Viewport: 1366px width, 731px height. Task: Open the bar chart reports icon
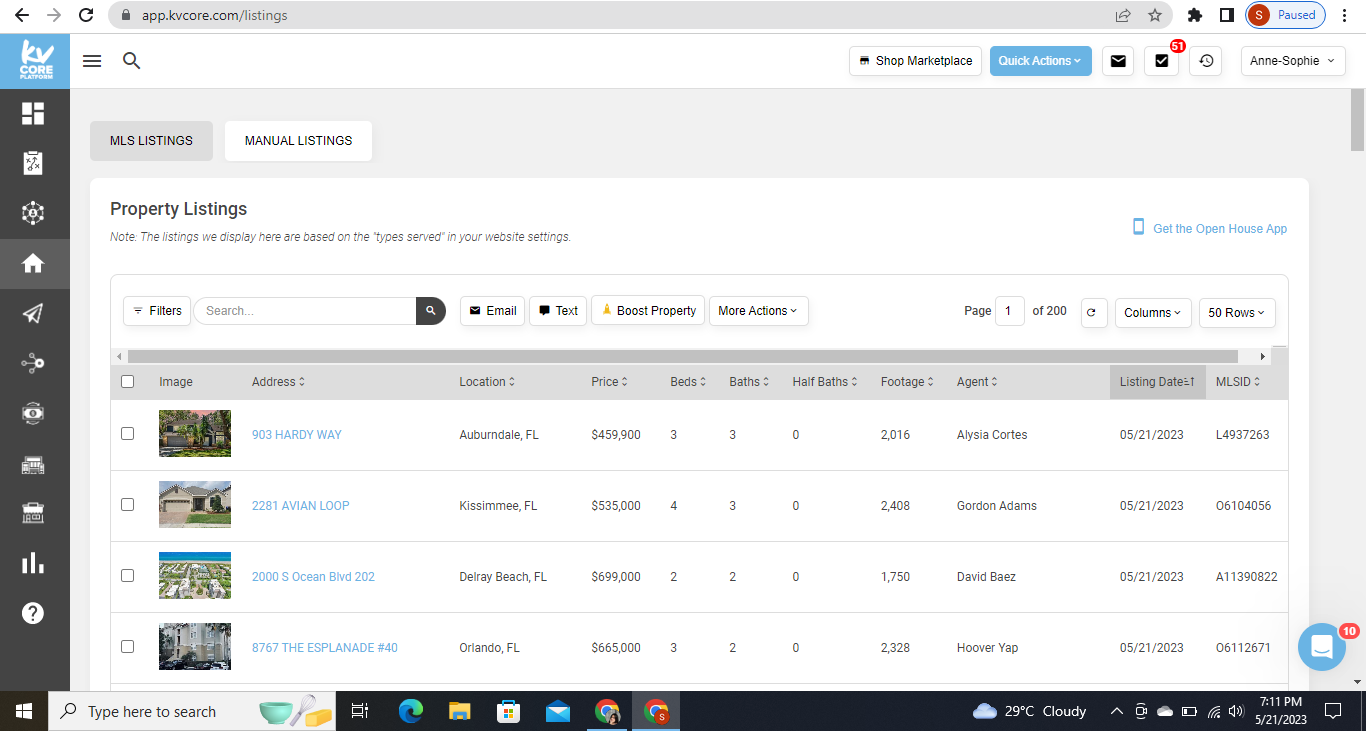(x=33, y=563)
